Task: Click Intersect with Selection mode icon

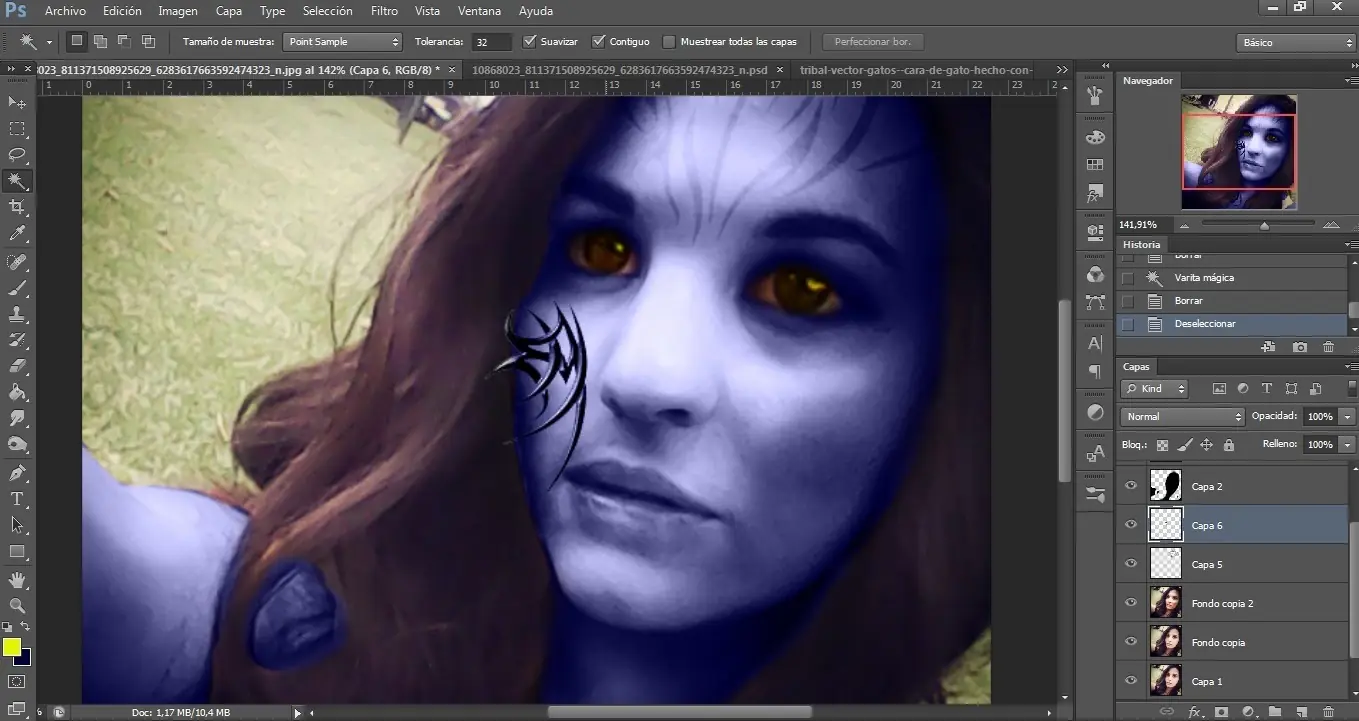Action: pos(148,41)
